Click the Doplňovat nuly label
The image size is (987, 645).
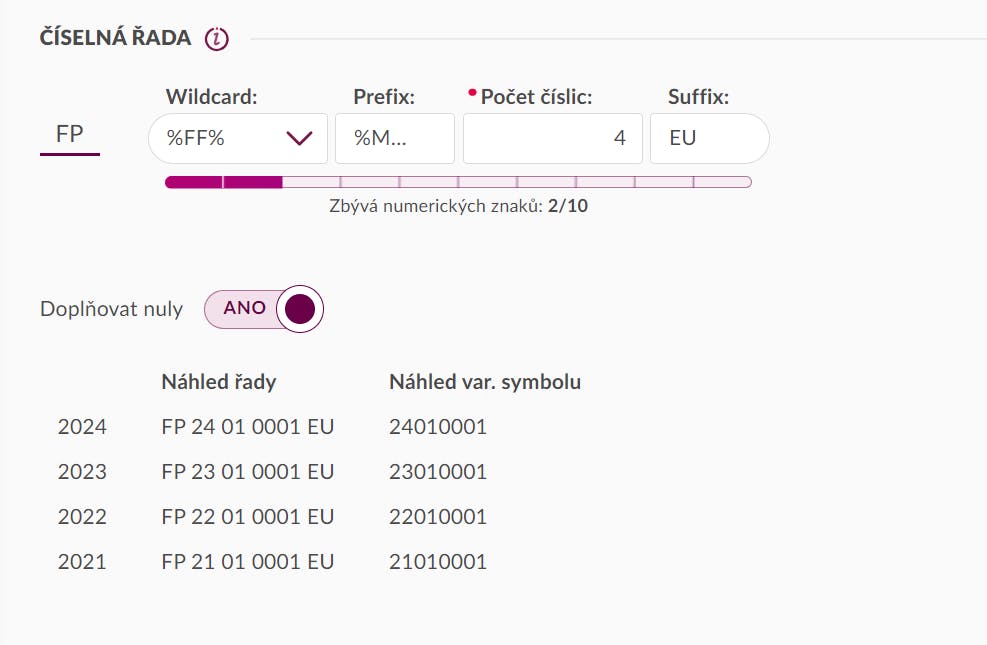[111, 309]
